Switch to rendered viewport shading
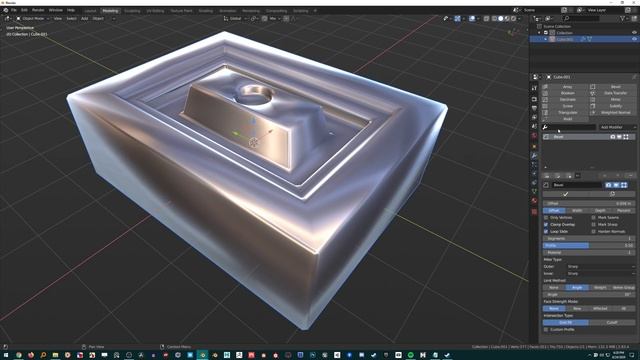This screenshot has height=360, width=640. pos(513,18)
